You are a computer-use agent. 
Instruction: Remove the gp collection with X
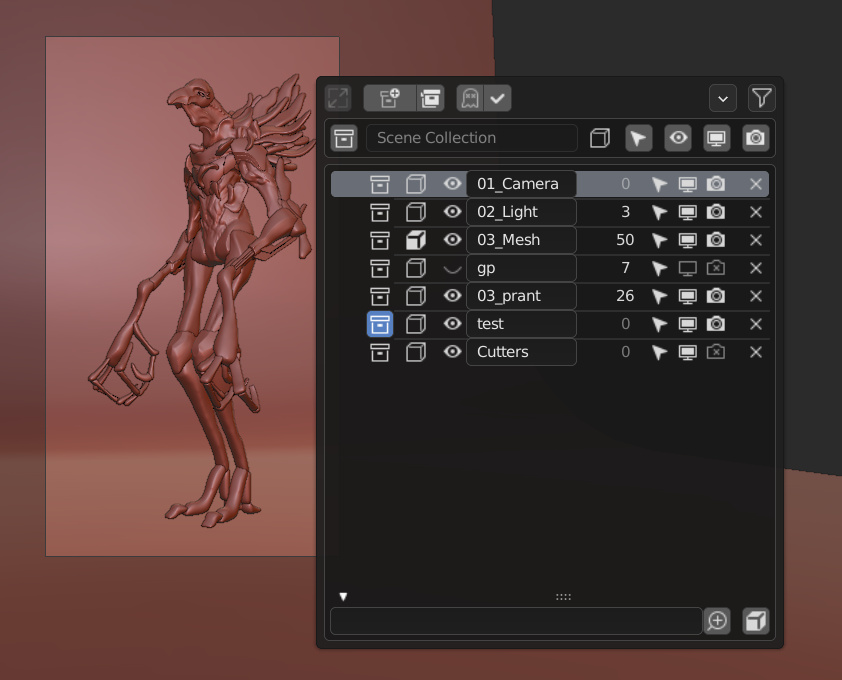(x=756, y=268)
